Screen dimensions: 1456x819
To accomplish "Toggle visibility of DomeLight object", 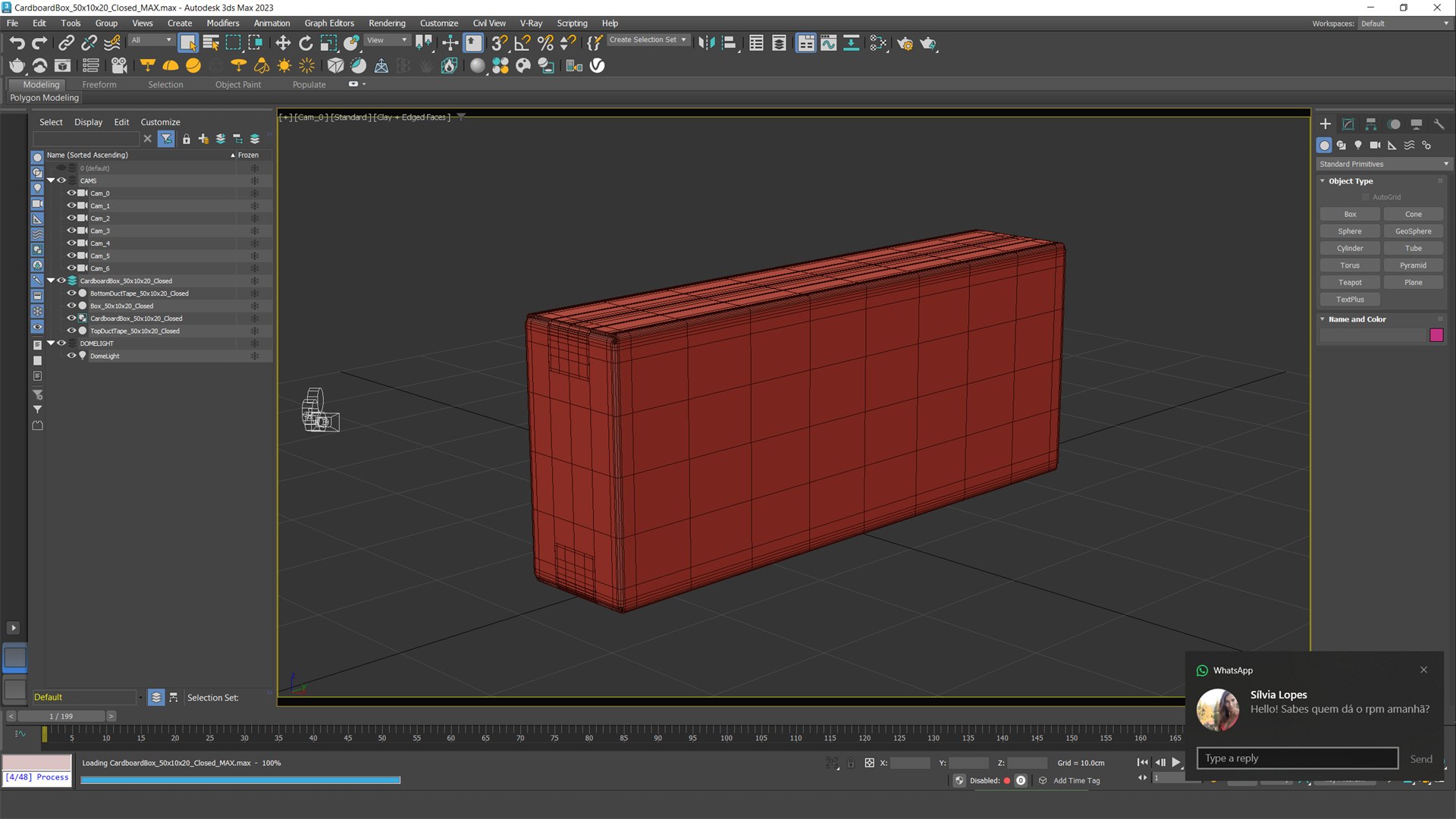I will 71,356.
